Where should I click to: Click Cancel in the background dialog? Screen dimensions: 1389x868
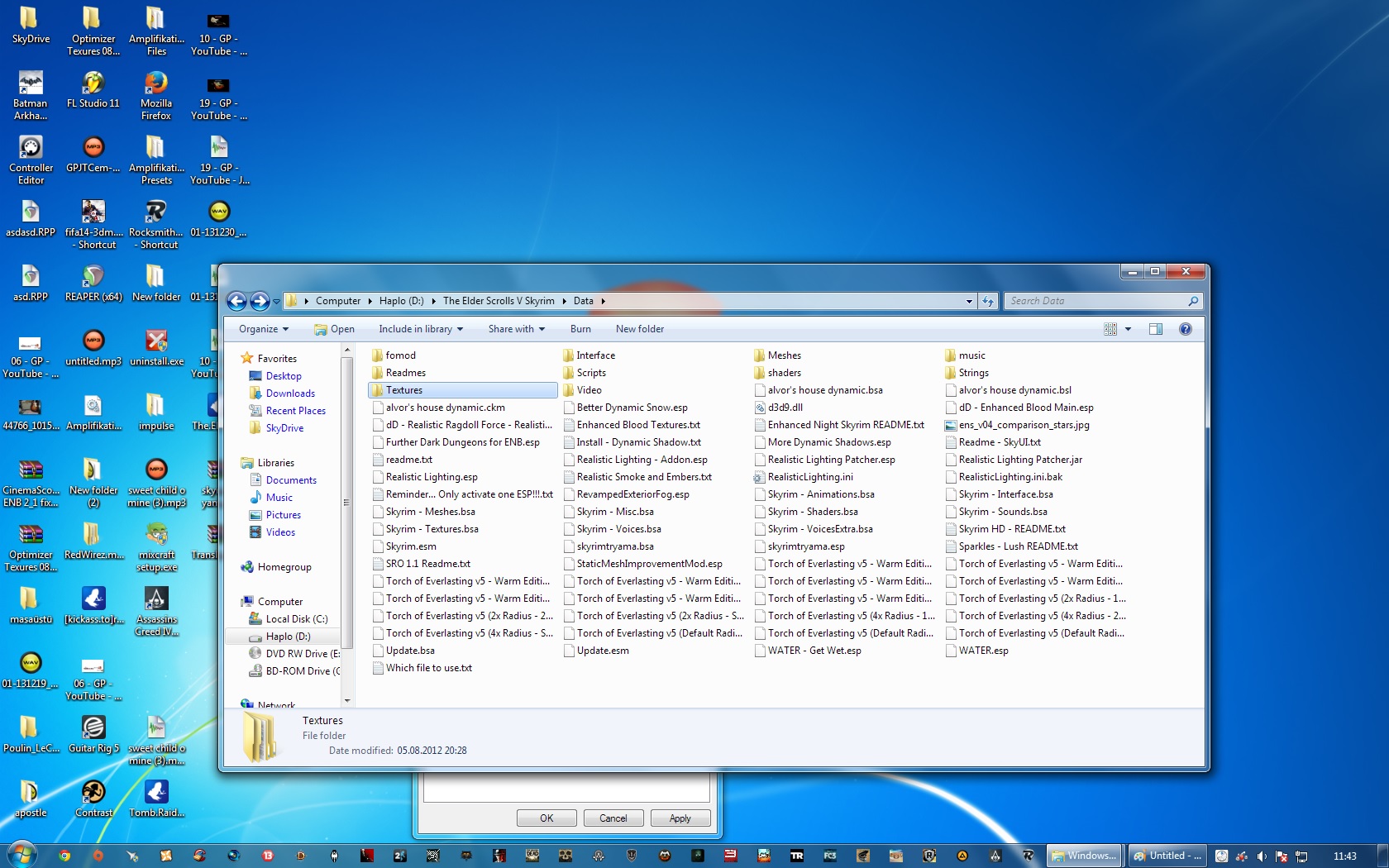click(x=613, y=818)
